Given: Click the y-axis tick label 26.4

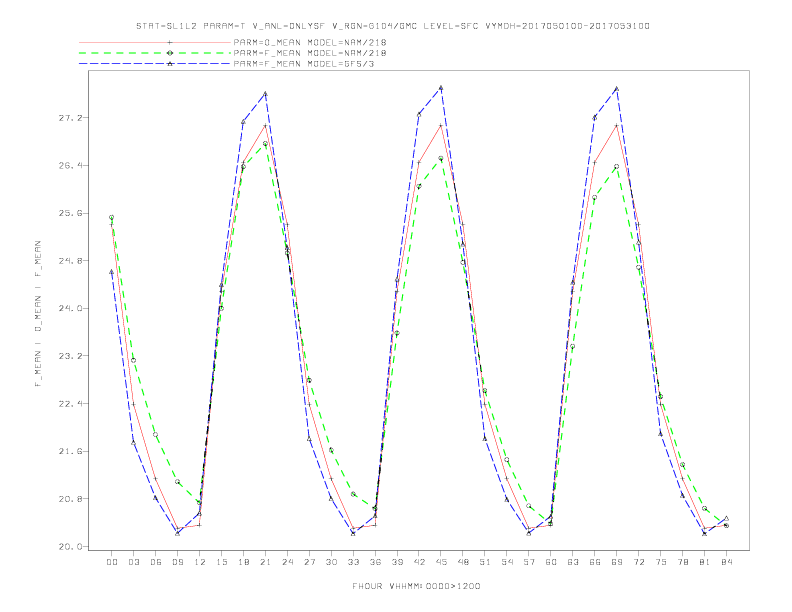Looking at the screenshot, I should pyautogui.click(x=69, y=165).
